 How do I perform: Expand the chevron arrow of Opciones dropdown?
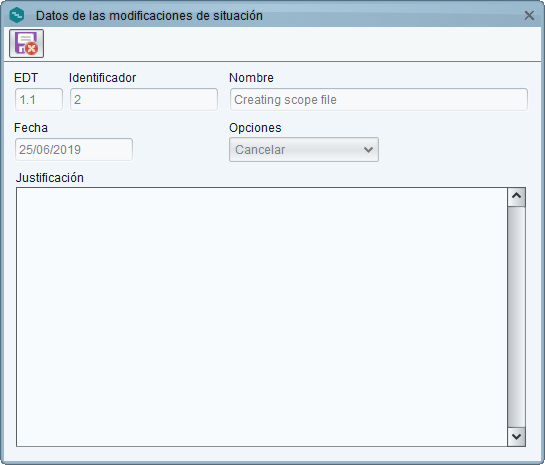pyautogui.click(x=368, y=150)
